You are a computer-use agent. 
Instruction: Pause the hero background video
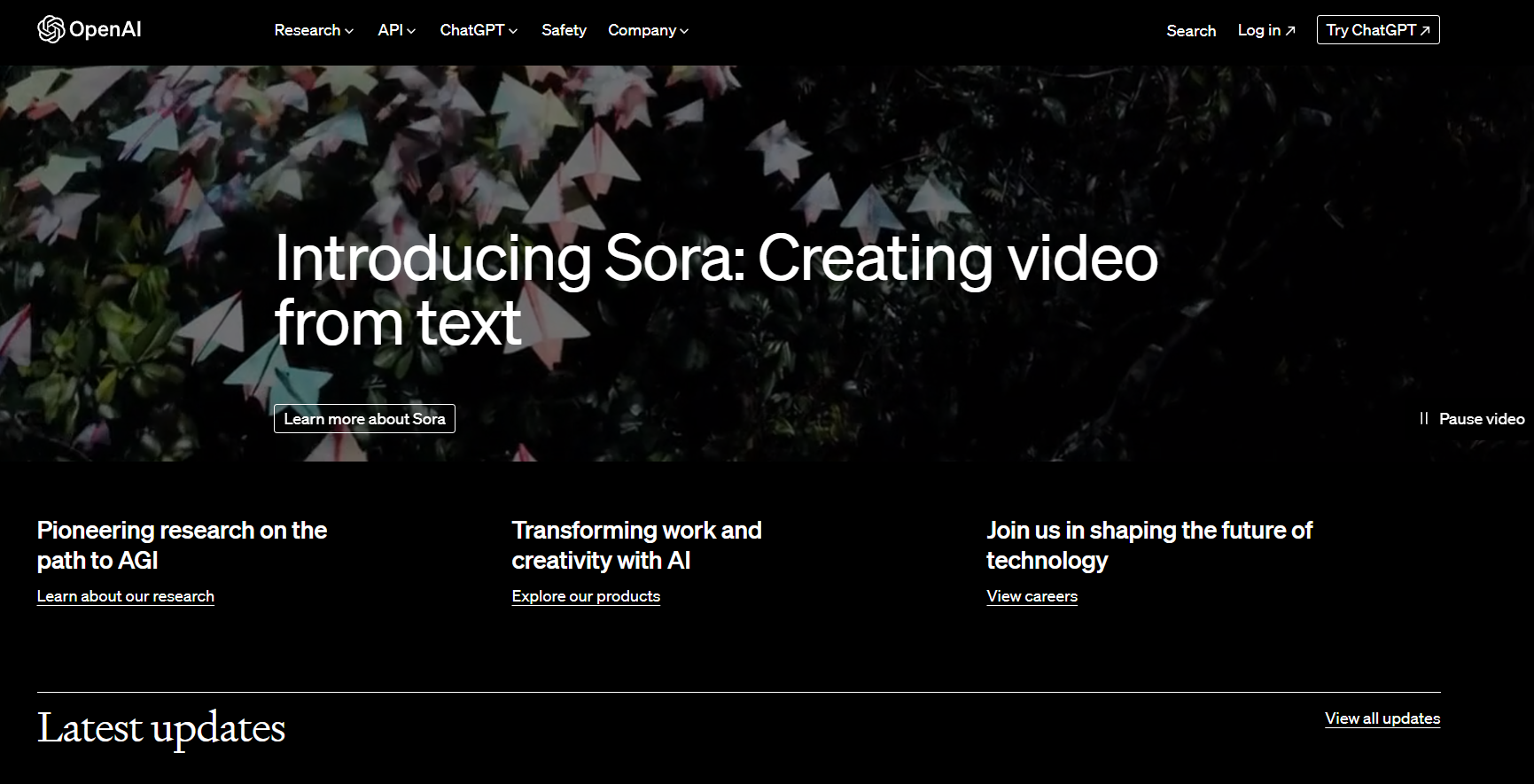tap(1472, 419)
